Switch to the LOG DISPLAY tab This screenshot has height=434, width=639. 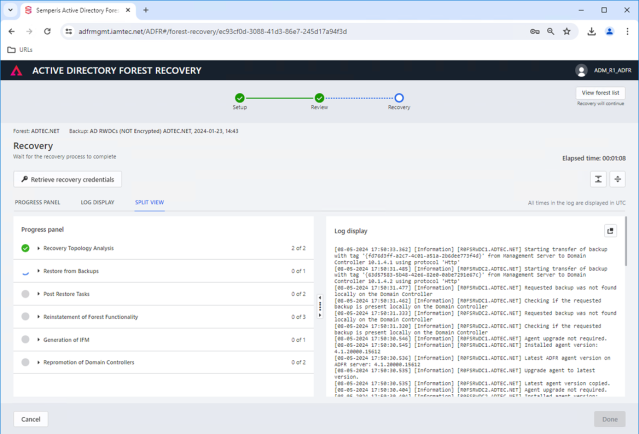[x=97, y=203]
